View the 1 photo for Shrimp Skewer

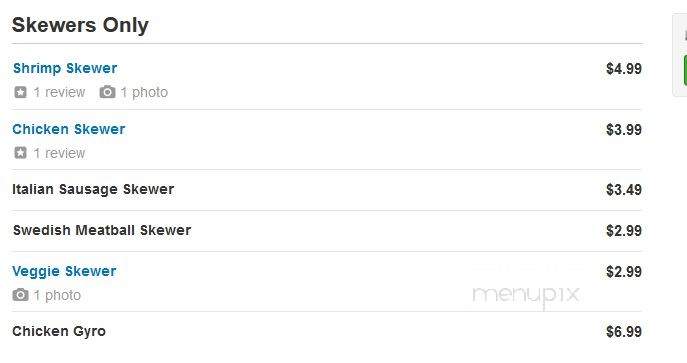144,92
